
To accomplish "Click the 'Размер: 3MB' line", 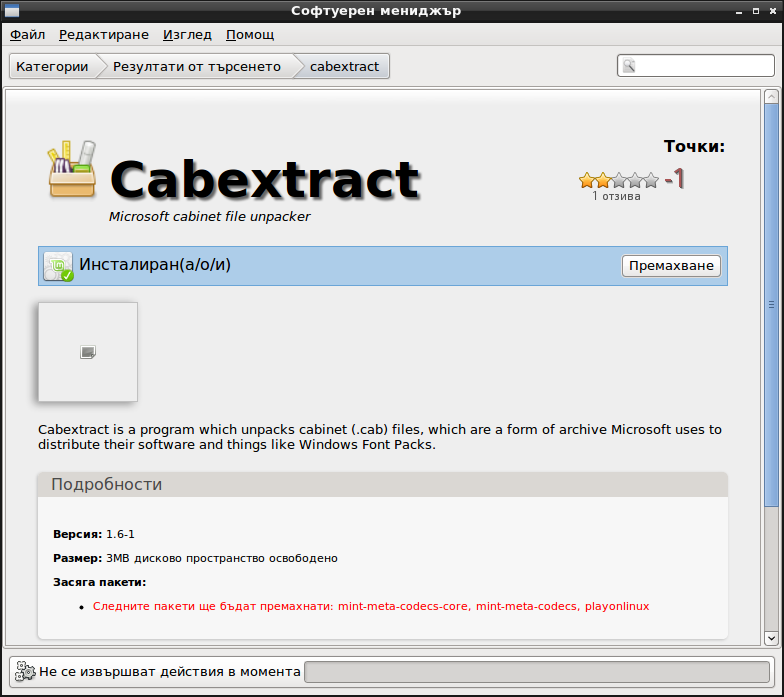I will [195, 558].
